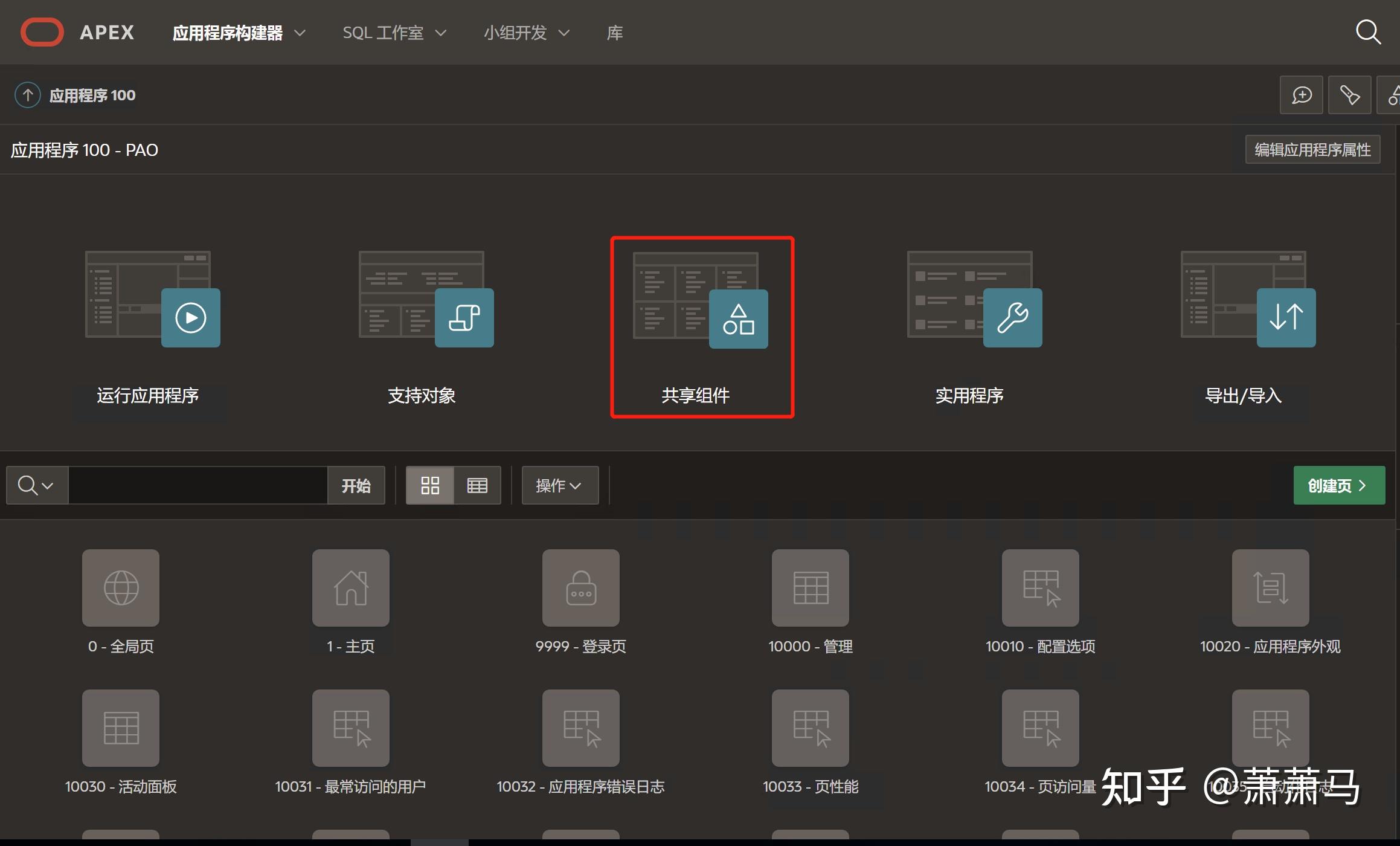This screenshot has width=1400, height=846.
Task: Switch to report table view
Action: point(477,485)
